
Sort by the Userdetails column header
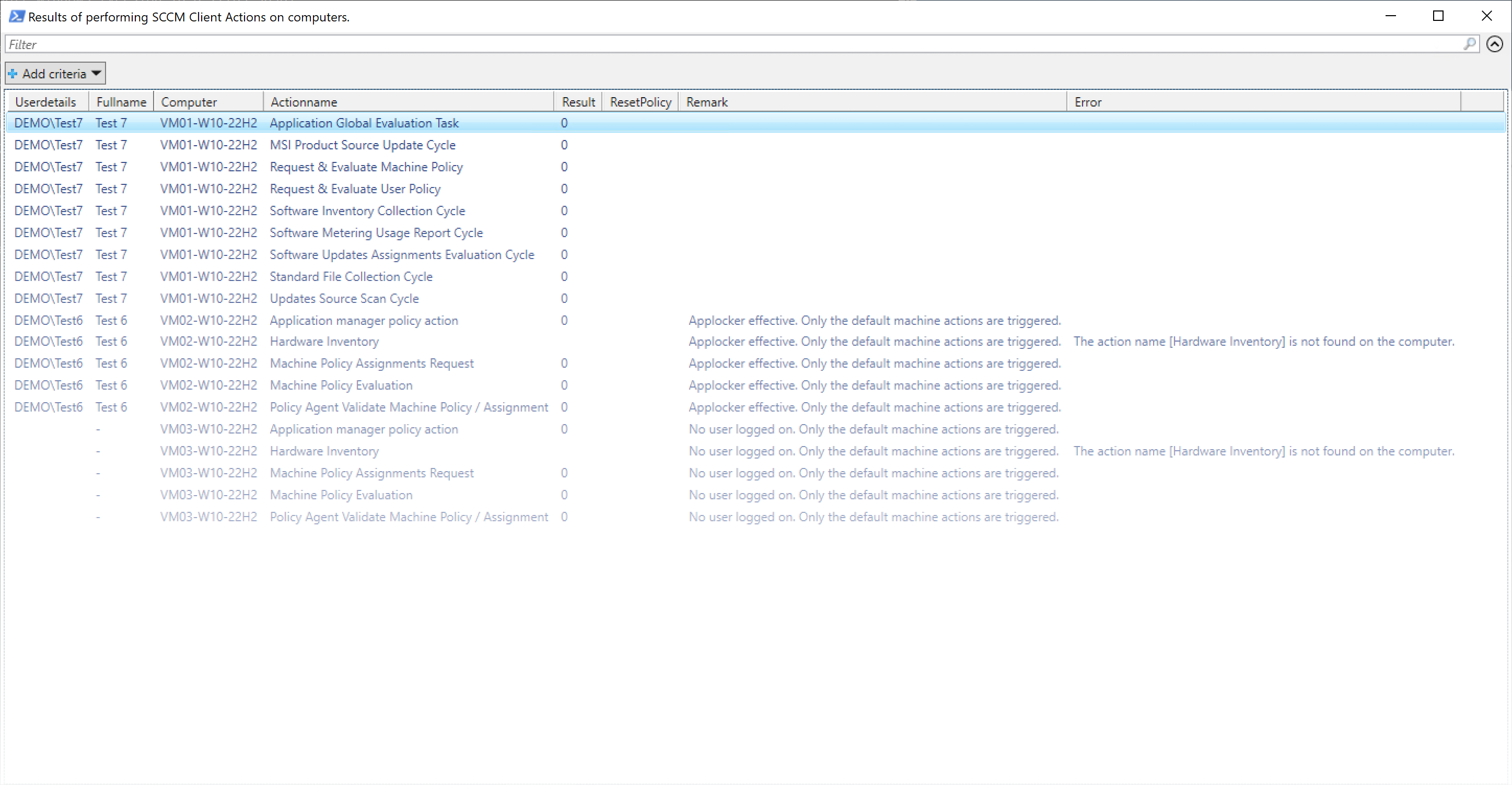[46, 102]
